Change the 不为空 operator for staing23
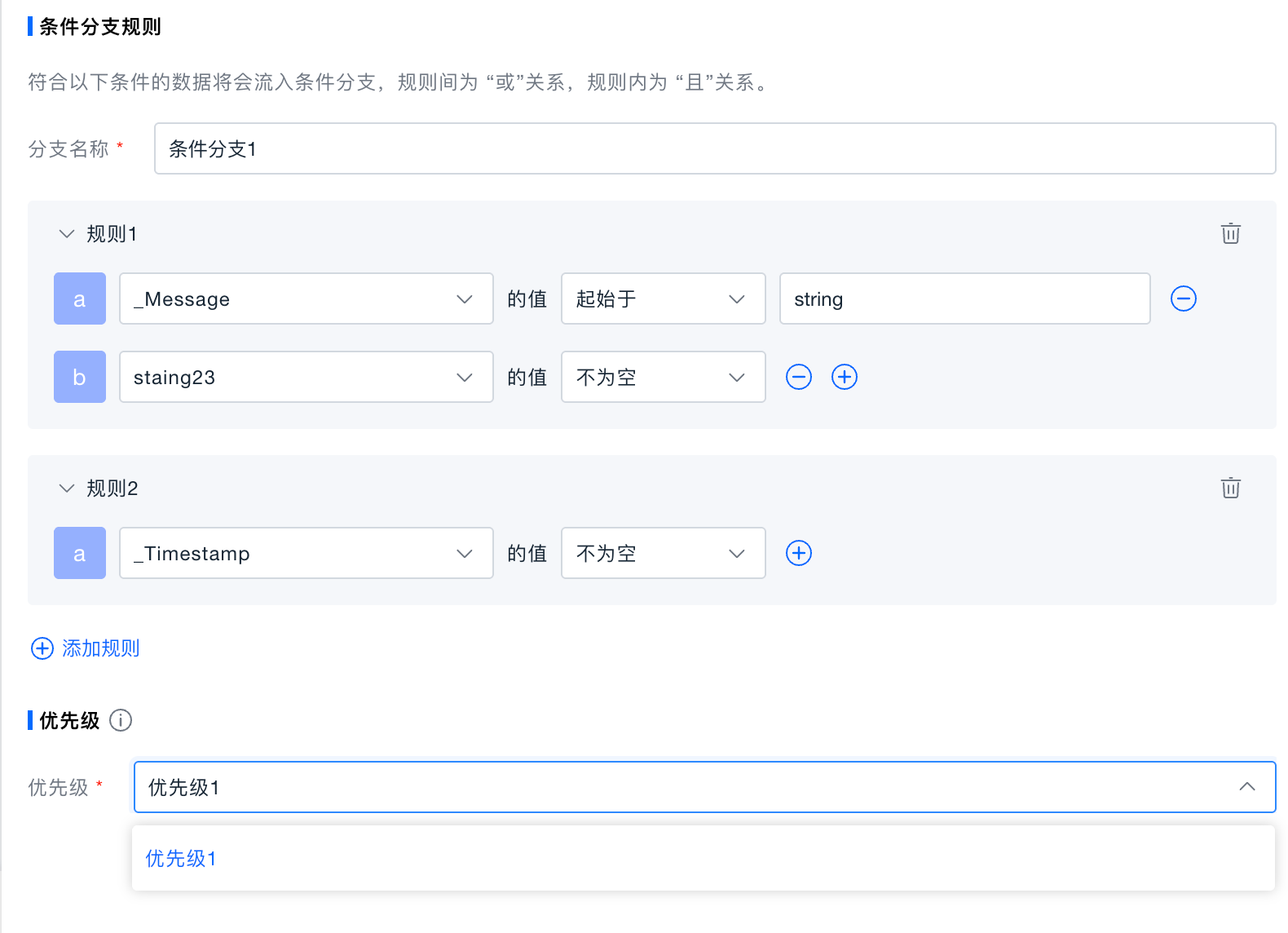 [663, 377]
